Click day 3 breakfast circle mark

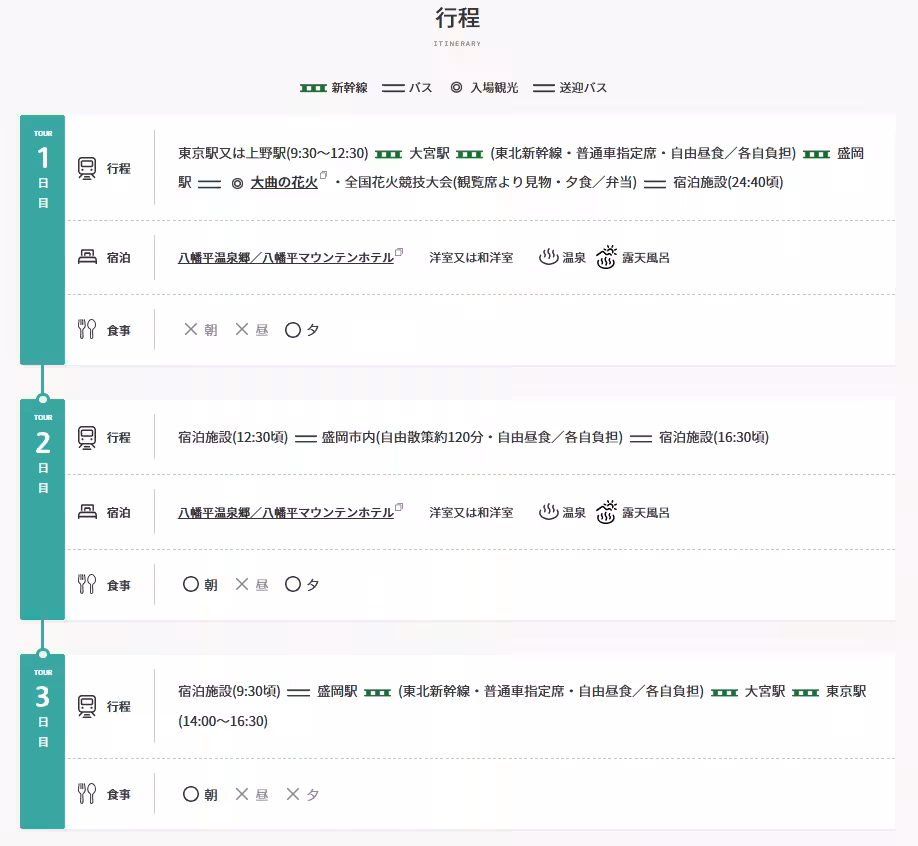[191, 794]
